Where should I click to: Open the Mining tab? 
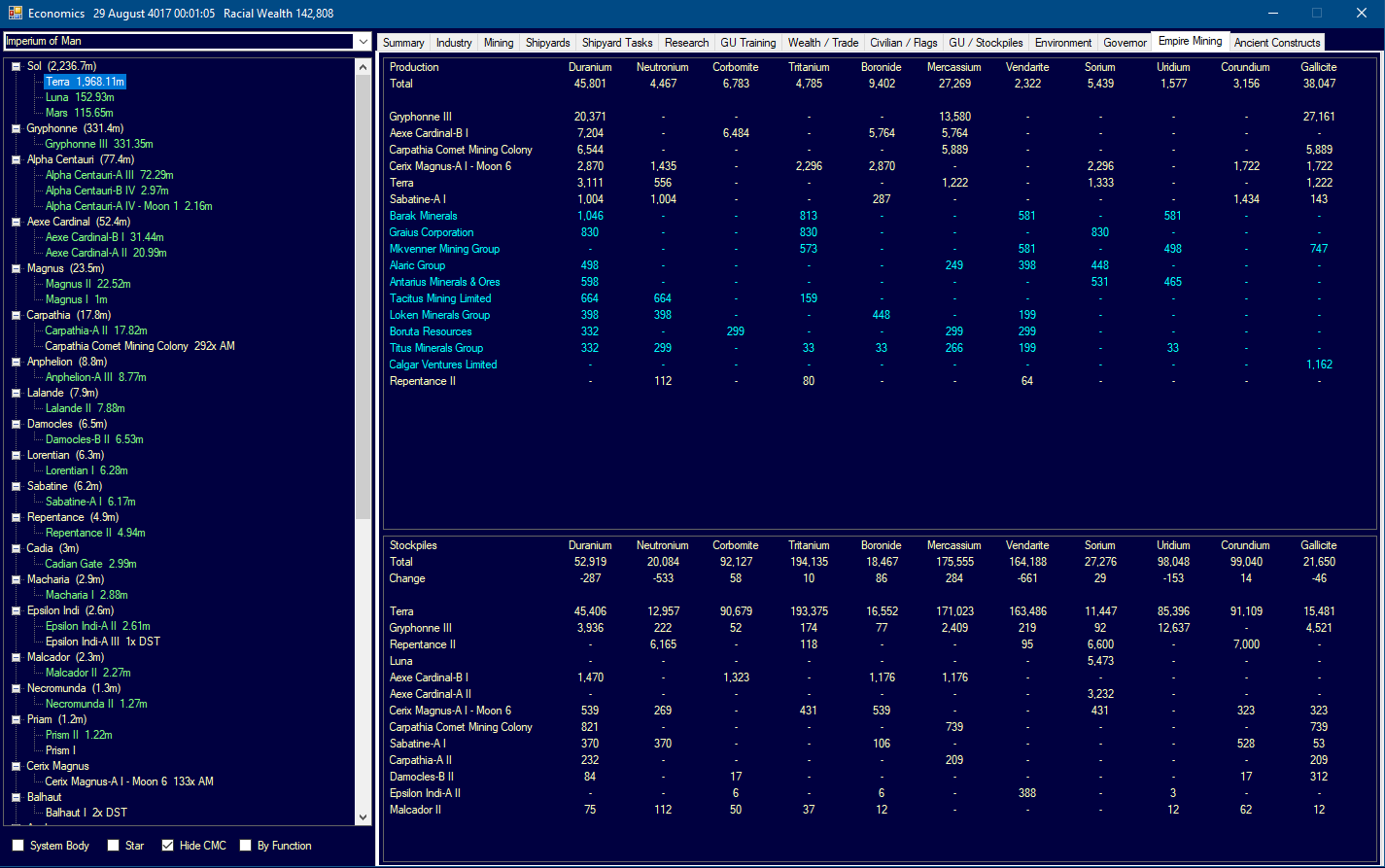click(x=499, y=43)
